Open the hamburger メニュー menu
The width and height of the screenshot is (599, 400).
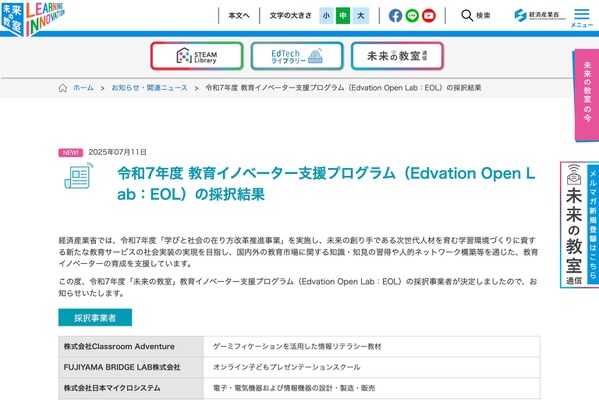point(581,18)
